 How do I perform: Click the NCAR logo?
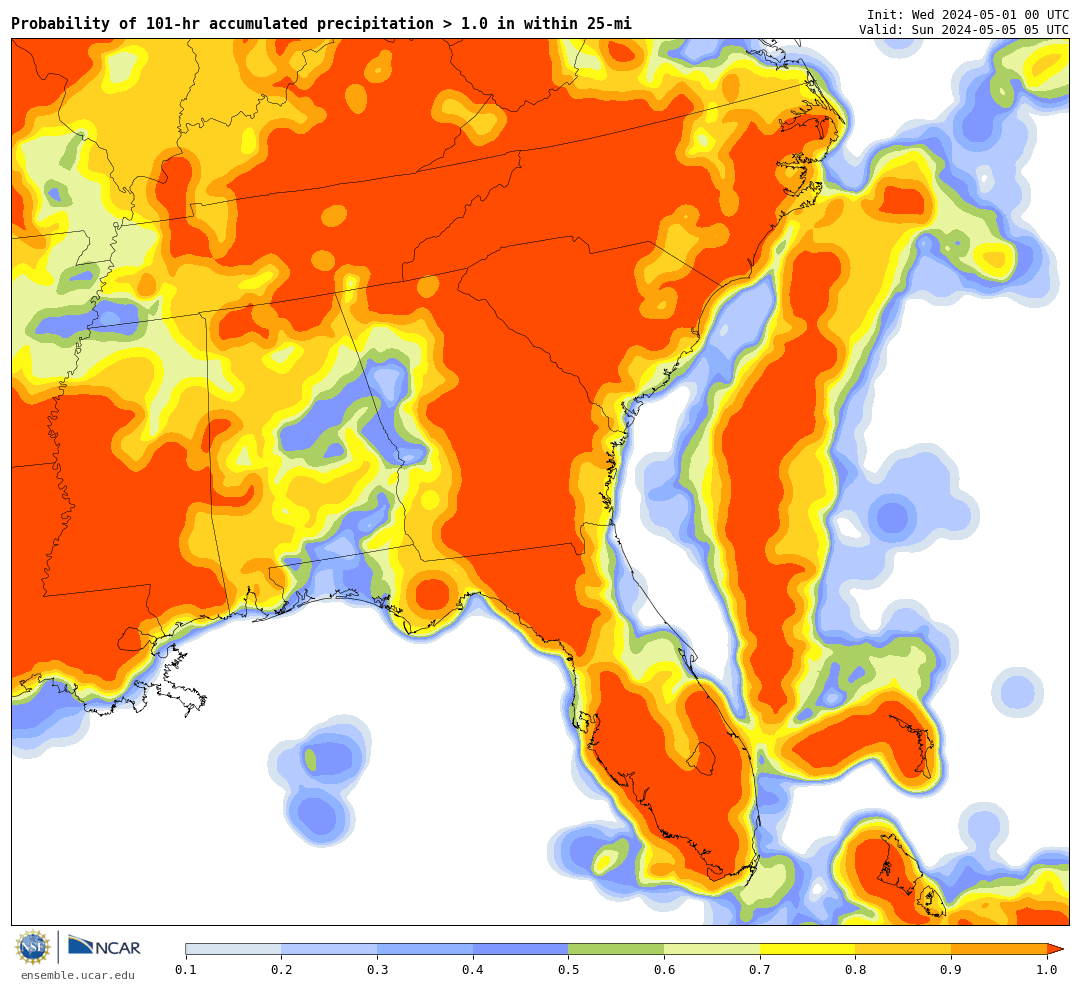[x=104, y=946]
